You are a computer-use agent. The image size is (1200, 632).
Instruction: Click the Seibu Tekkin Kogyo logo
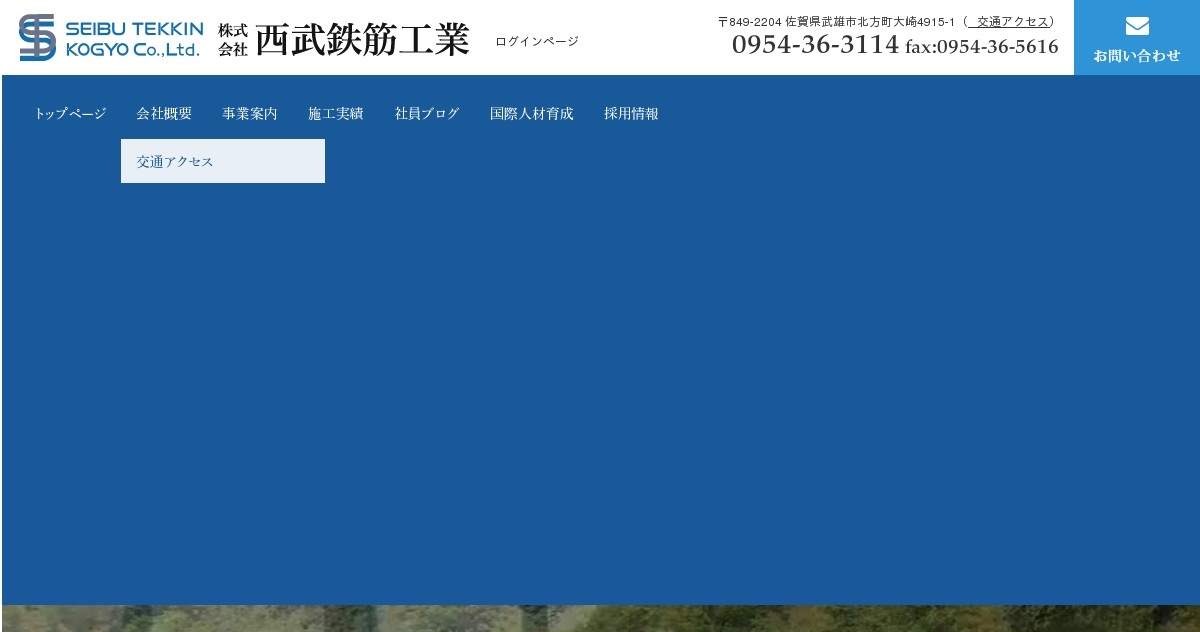click(111, 38)
